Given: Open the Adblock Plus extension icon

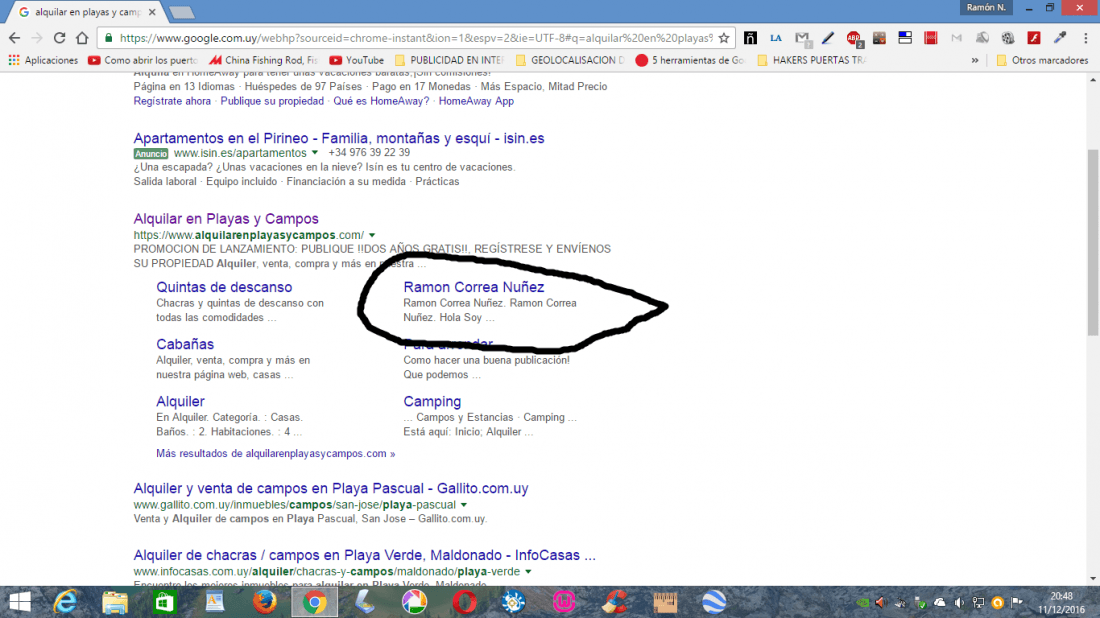Looking at the screenshot, I should (x=854, y=39).
